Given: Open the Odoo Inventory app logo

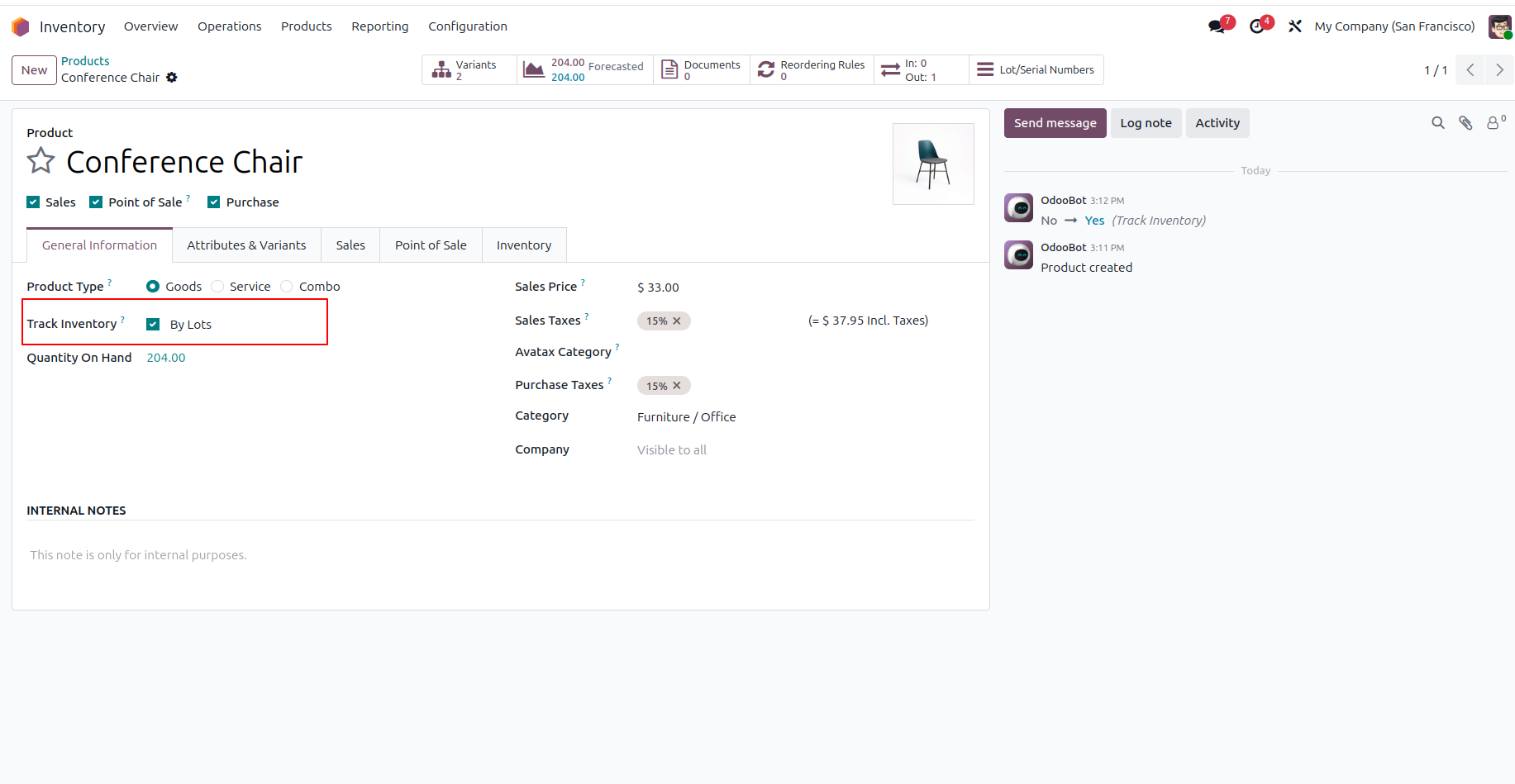Looking at the screenshot, I should tap(21, 26).
